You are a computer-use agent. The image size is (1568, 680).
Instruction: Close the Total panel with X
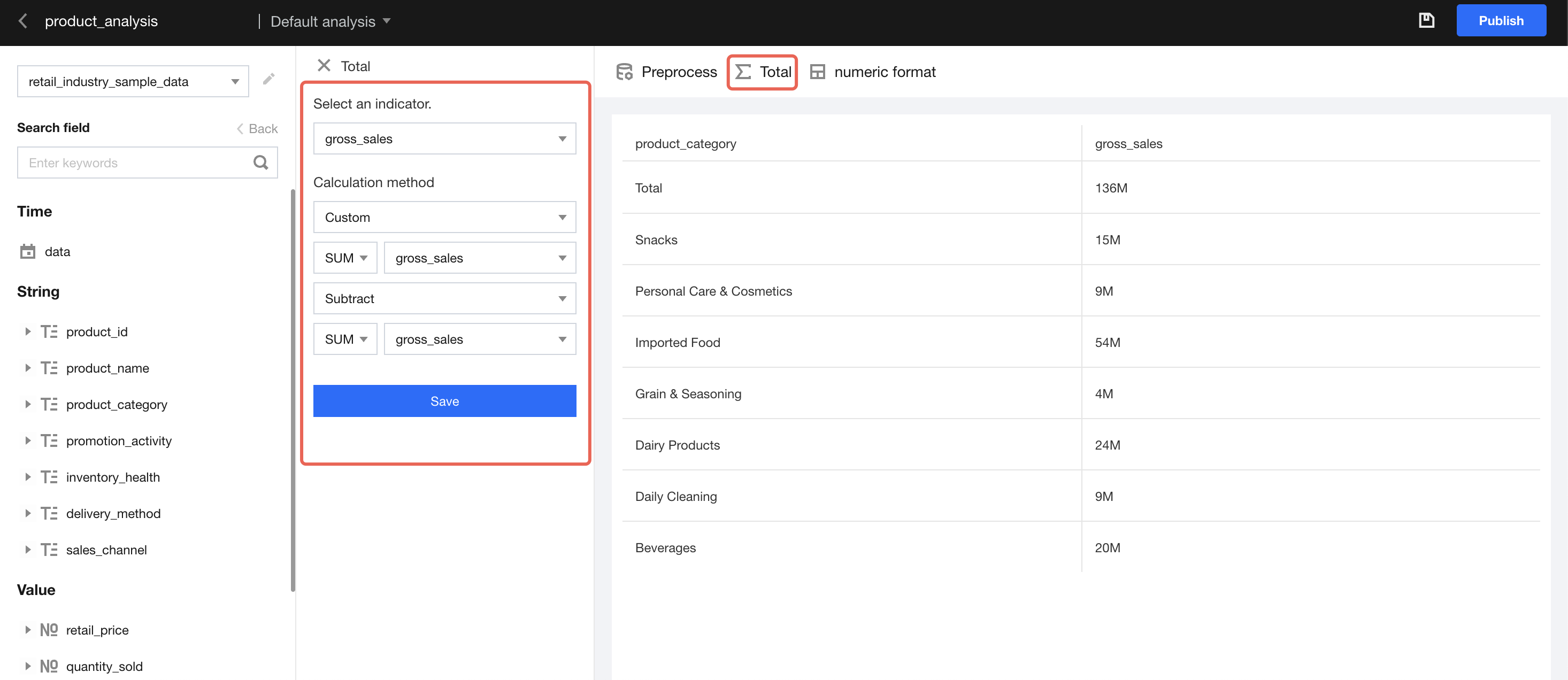pyautogui.click(x=324, y=65)
